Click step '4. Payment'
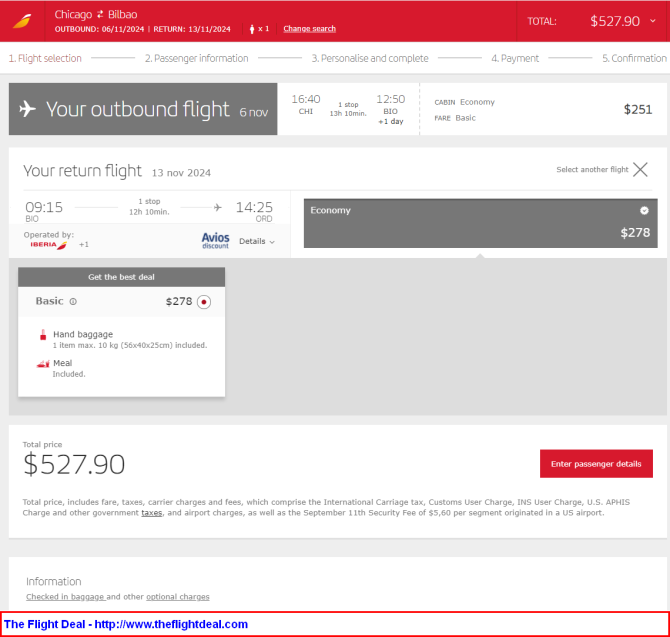 (x=515, y=58)
